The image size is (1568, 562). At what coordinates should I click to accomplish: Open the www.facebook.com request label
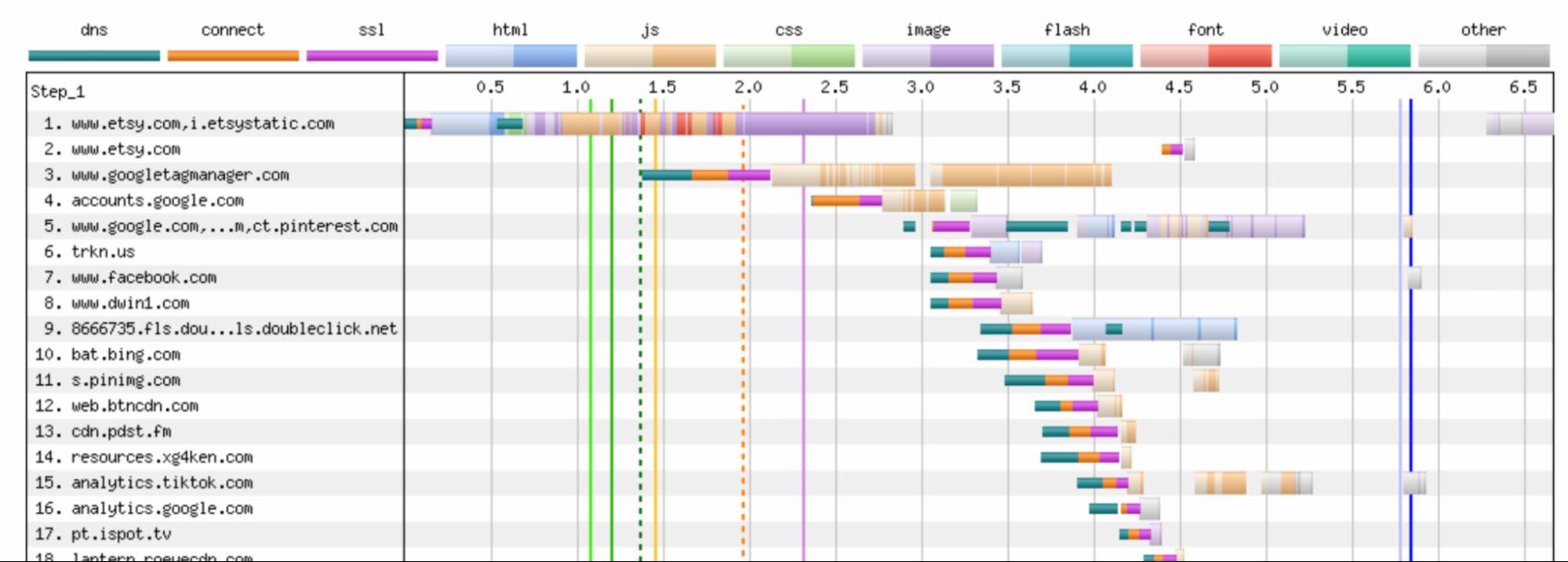(144, 277)
